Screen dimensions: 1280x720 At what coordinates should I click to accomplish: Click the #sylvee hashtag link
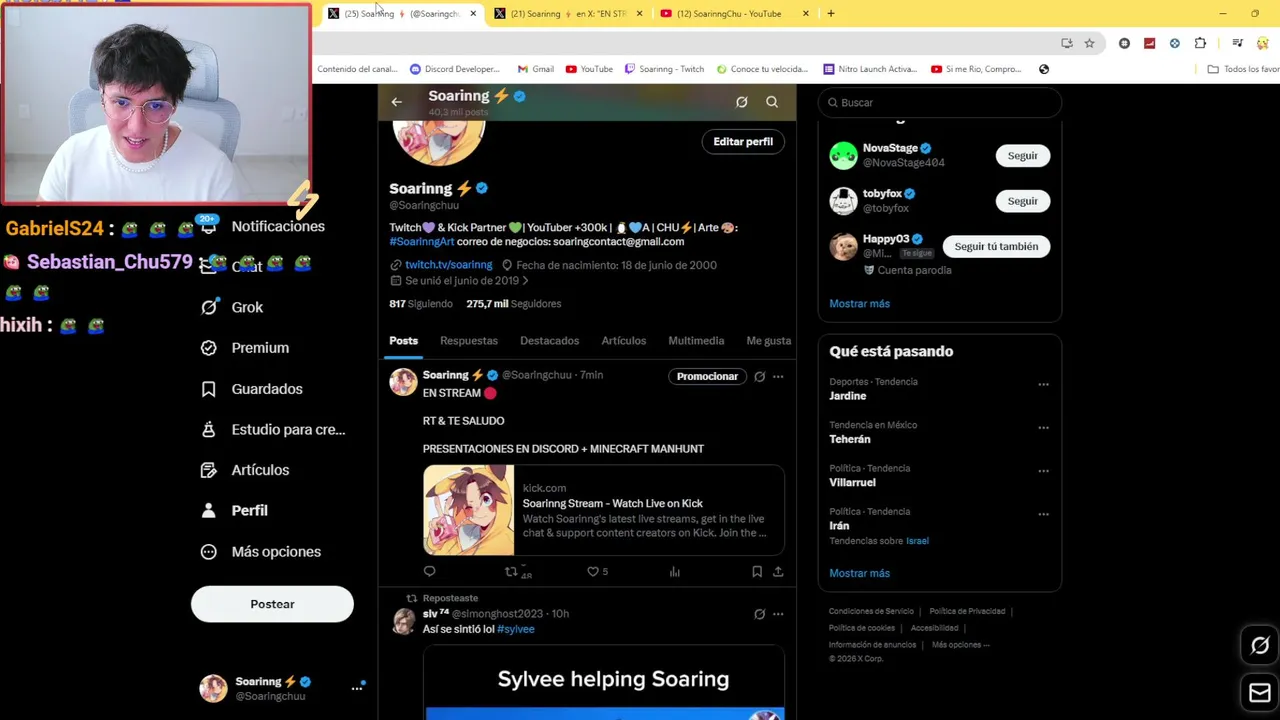[x=516, y=629]
